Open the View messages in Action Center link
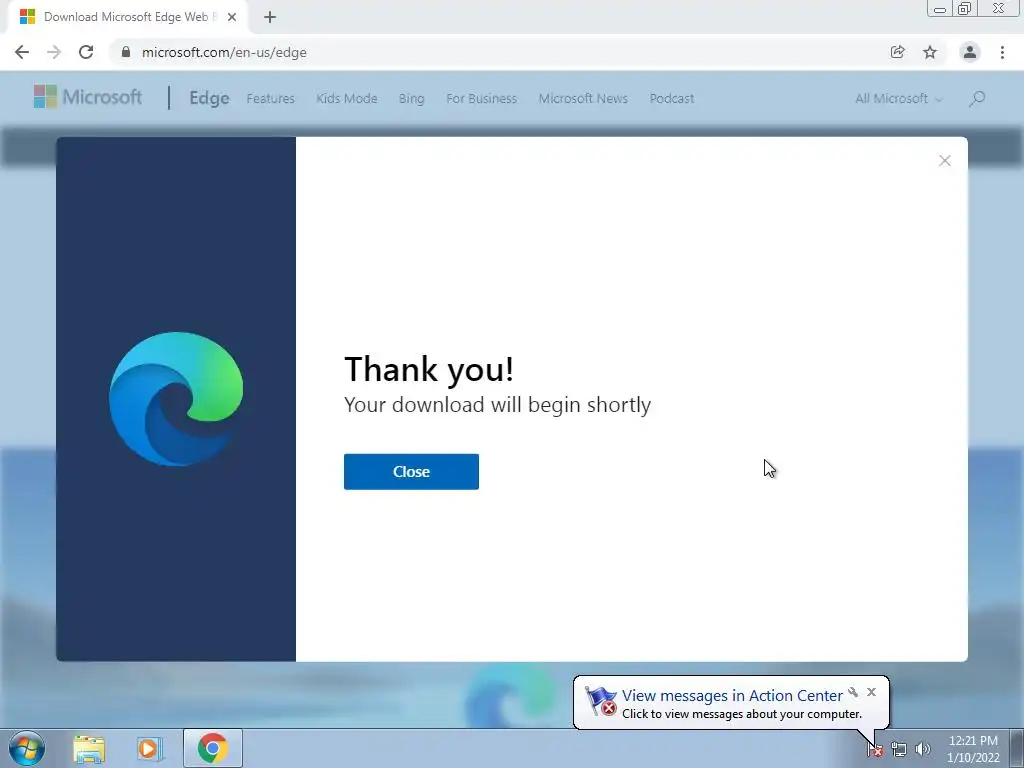 click(732, 696)
